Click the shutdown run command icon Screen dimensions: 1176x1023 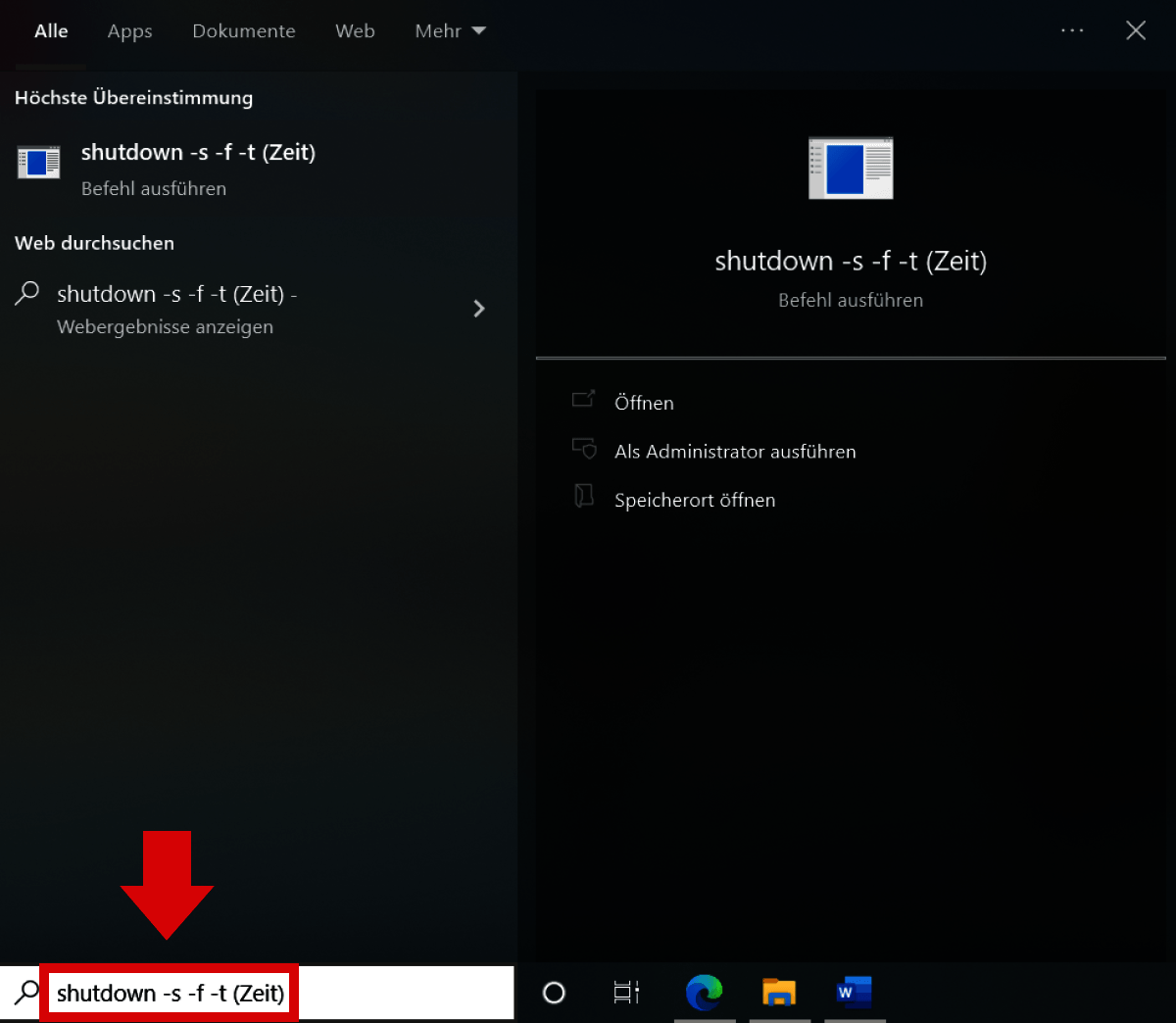[x=37, y=162]
